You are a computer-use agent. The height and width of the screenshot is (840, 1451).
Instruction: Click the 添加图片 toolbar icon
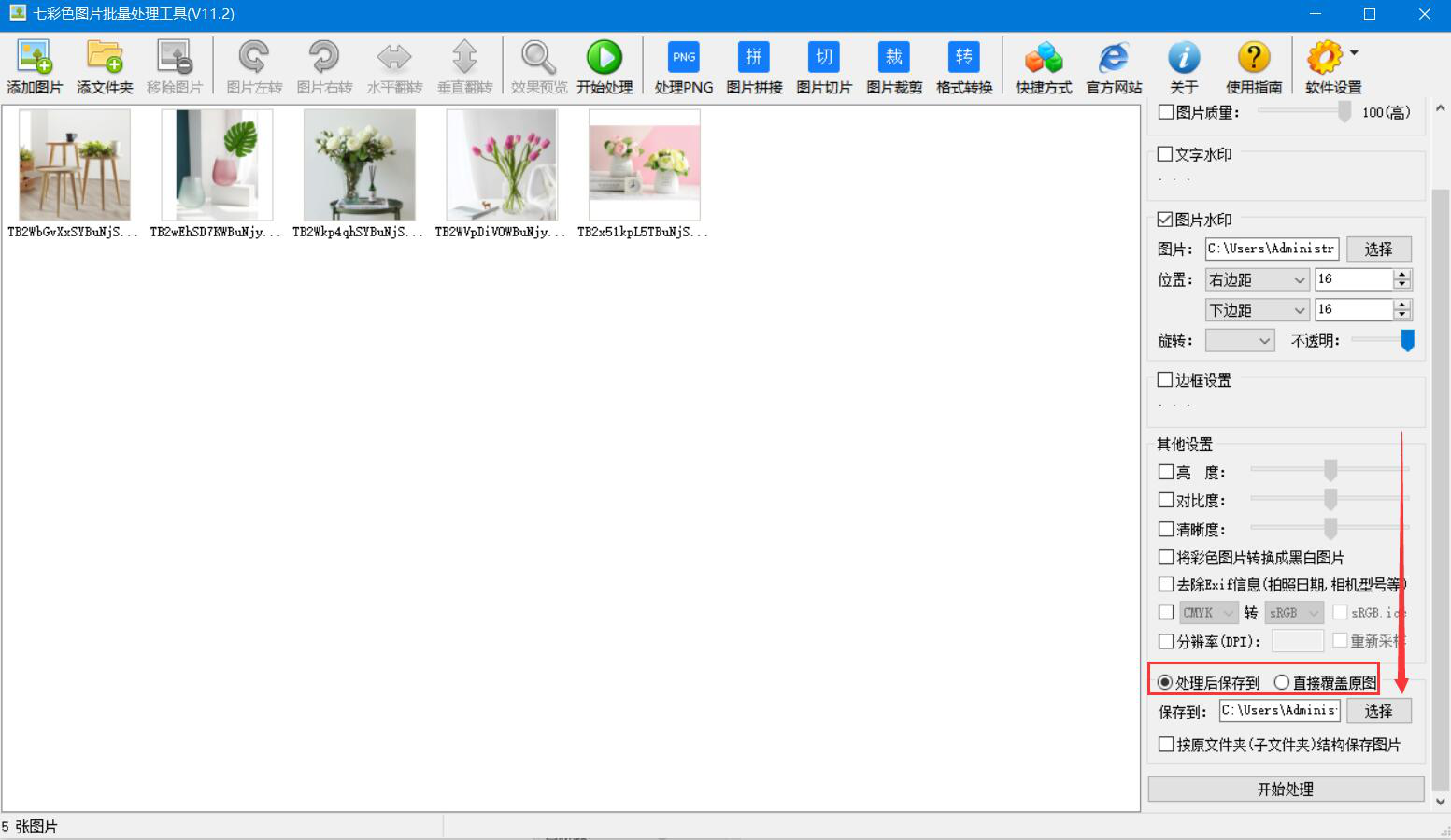pyautogui.click(x=35, y=57)
